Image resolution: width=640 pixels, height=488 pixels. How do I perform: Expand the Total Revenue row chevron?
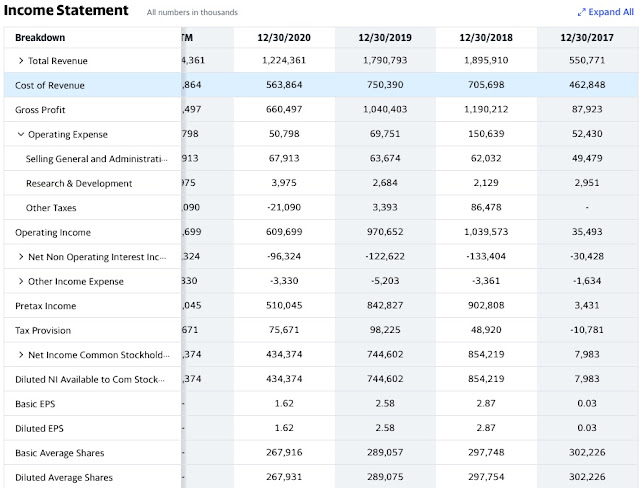click(x=21, y=61)
